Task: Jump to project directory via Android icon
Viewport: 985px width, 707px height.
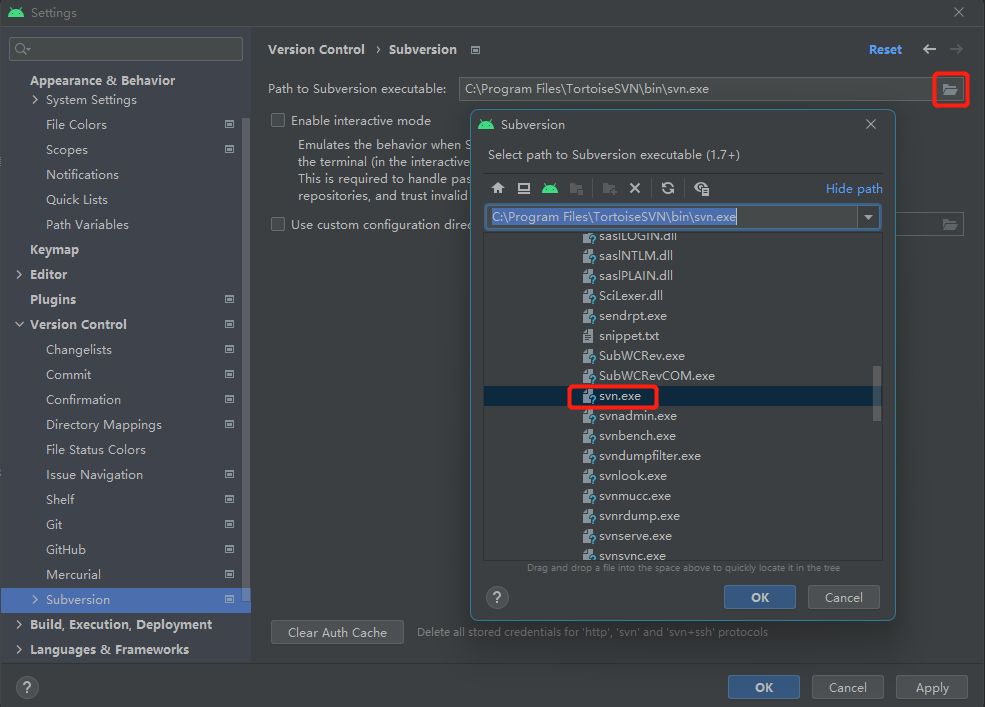Action: 549,188
